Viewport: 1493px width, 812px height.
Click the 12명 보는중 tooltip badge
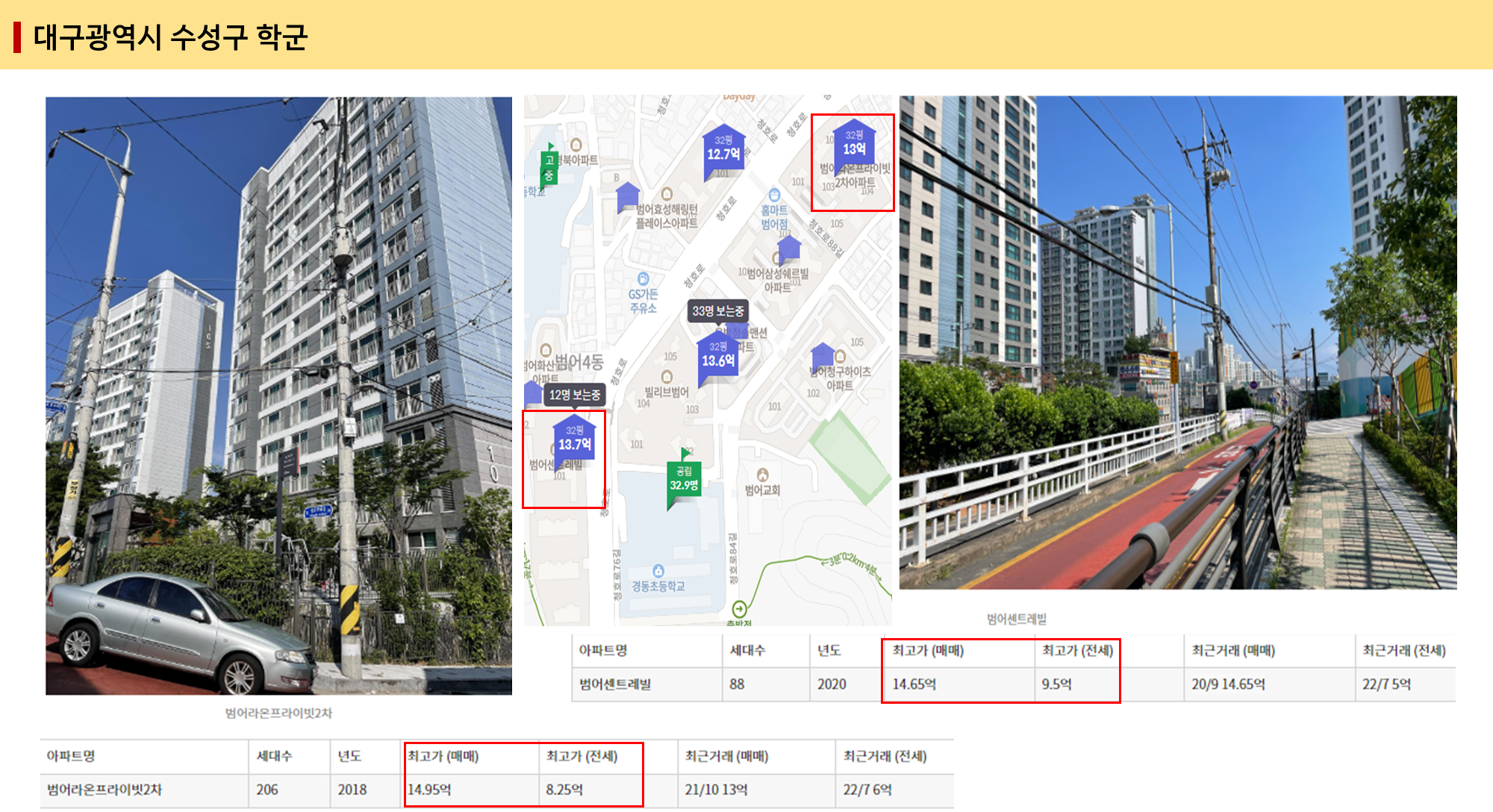[575, 395]
